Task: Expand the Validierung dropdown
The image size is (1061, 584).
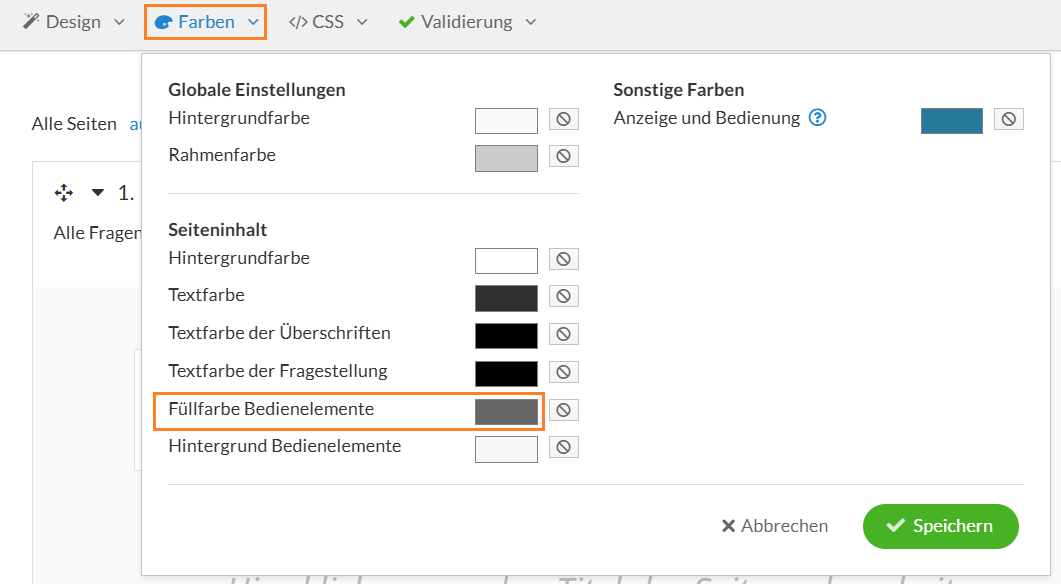Action: 467,21
